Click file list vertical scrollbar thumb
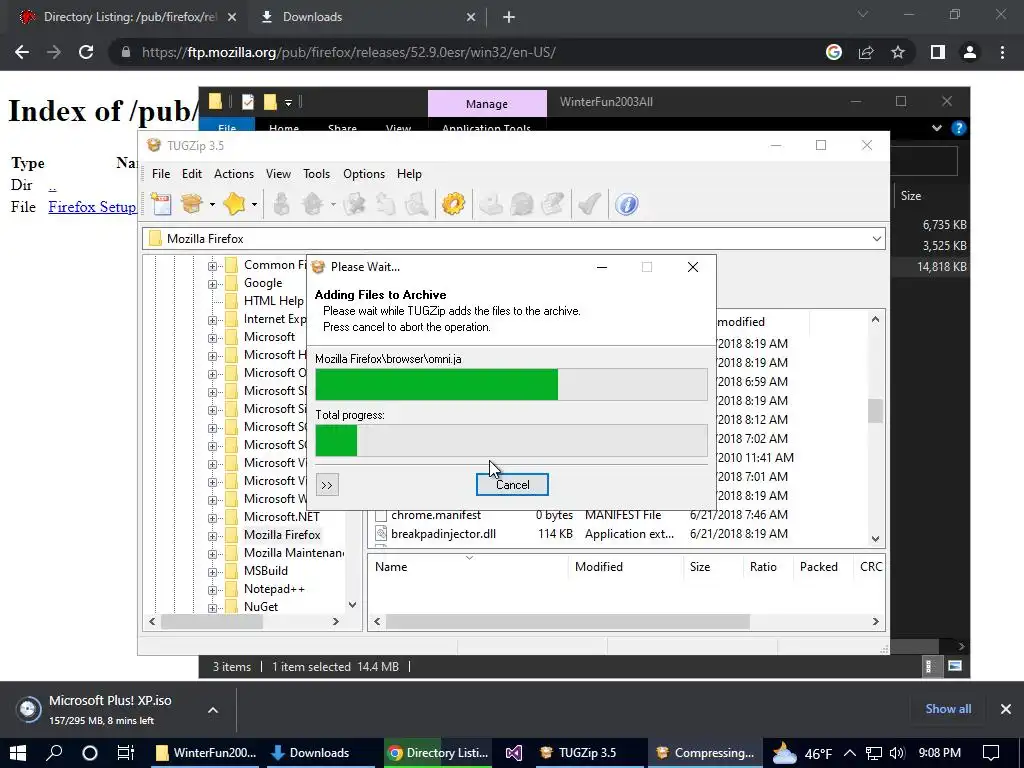 point(875,411)
